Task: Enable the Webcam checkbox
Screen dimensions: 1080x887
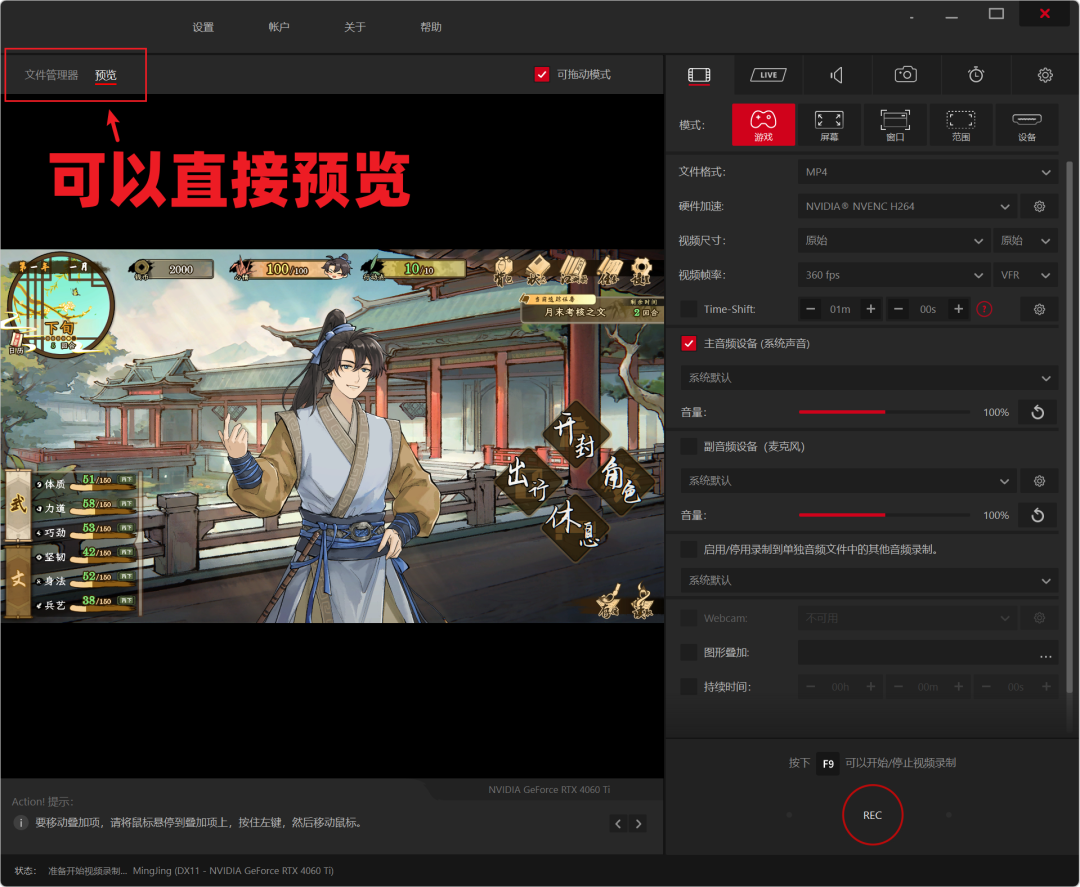Action: point(689,618)
